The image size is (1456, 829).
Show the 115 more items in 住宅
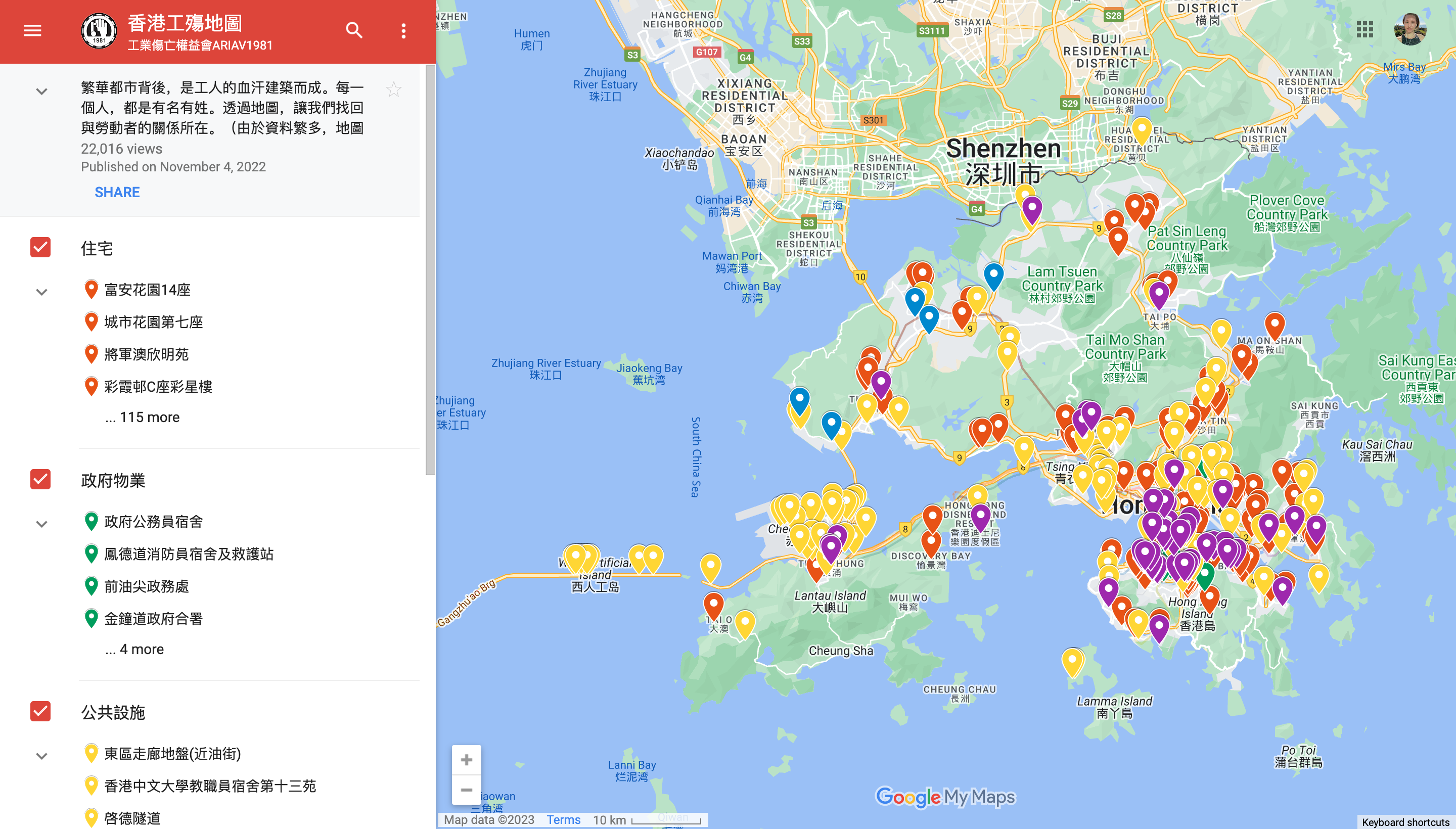[x=143, y=418]
